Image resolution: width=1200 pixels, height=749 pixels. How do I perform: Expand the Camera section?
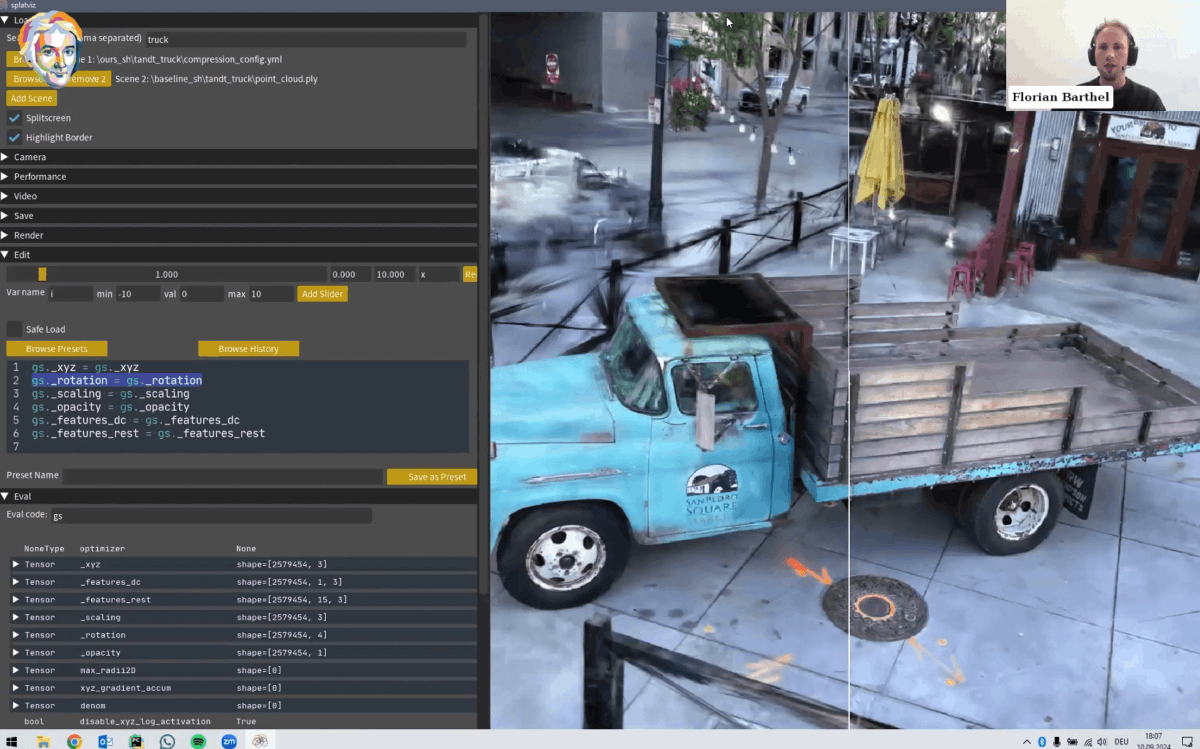238,157
